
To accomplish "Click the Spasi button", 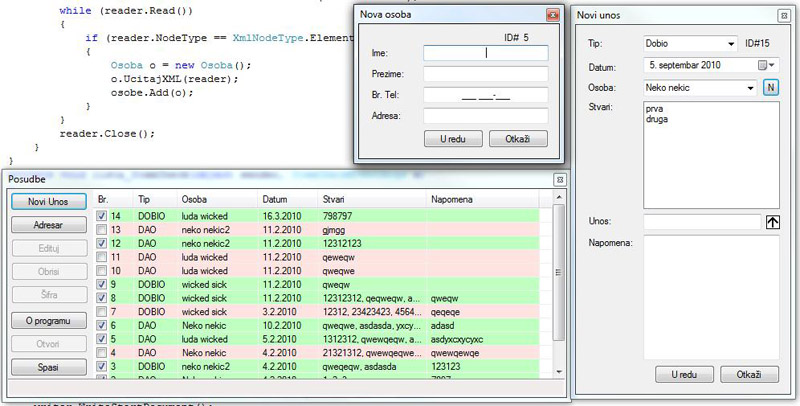I will click(x=48, y=367).
